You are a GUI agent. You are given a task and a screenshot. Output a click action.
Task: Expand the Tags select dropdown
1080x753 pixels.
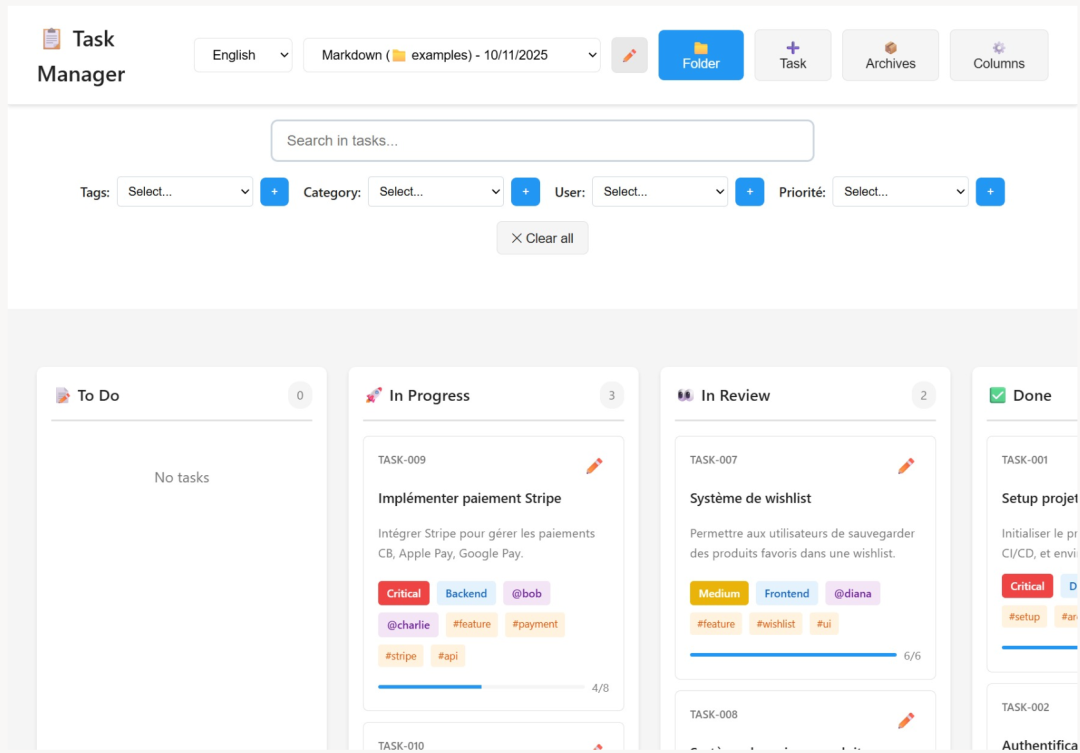coord(185,192)
